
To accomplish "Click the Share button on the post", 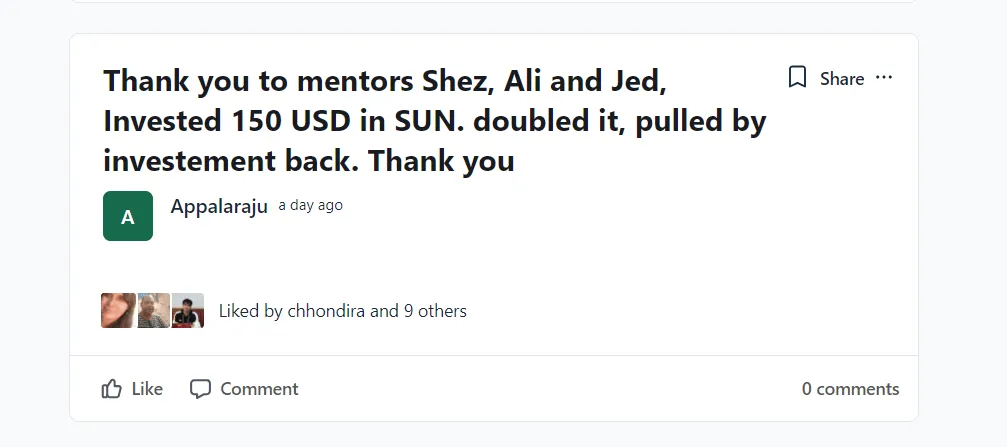I will coord(842,78).
